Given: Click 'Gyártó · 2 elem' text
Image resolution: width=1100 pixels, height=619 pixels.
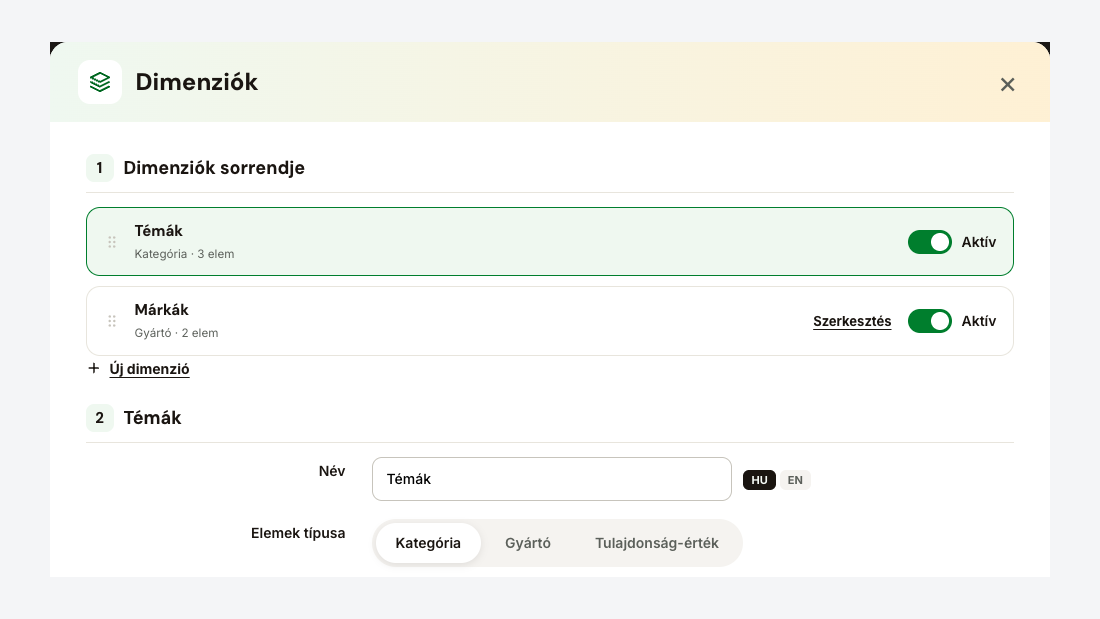Looking at the screenshot, I should click(x=176, y=333).
